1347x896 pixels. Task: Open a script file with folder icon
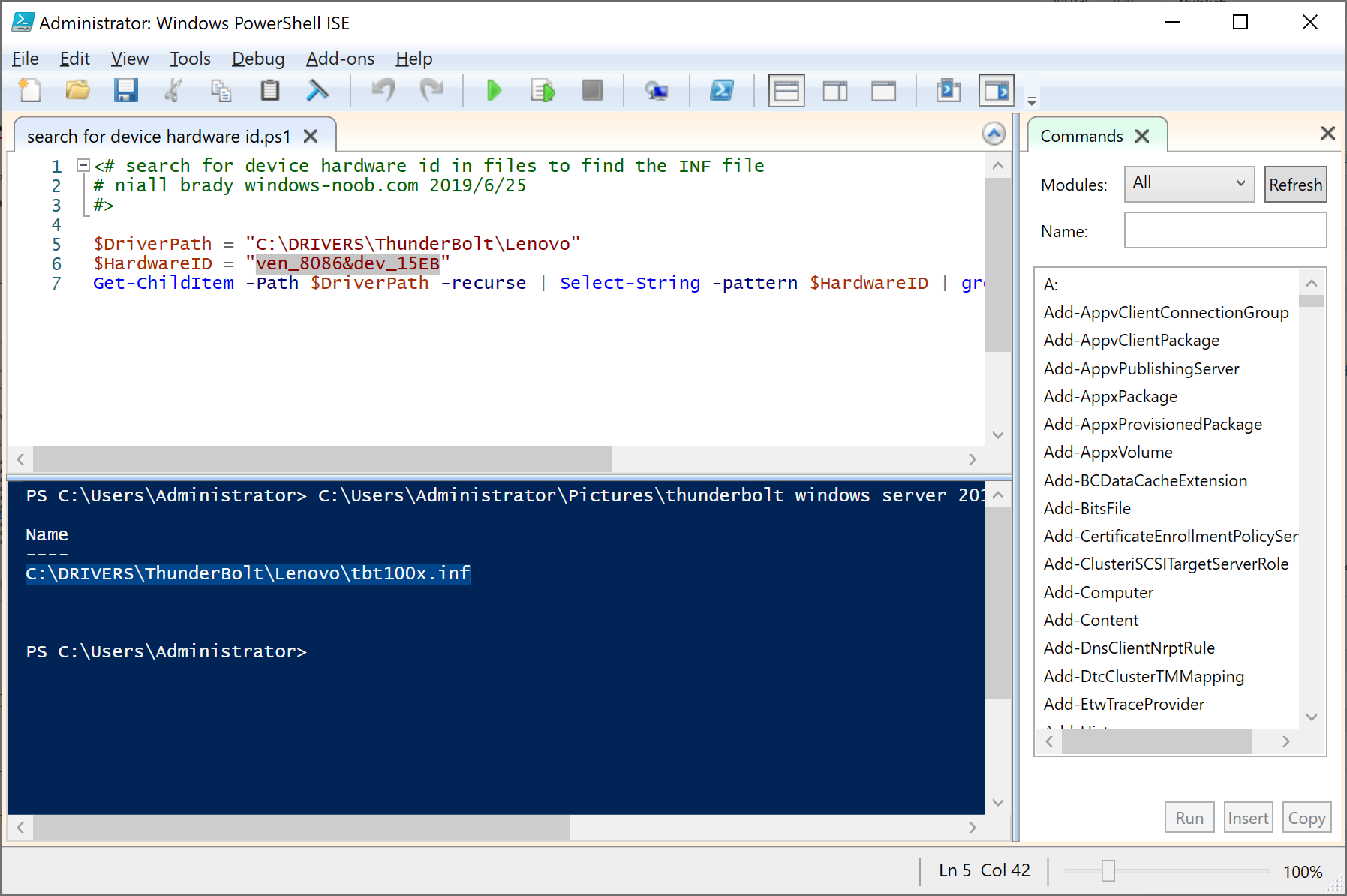tap(77, 91)
